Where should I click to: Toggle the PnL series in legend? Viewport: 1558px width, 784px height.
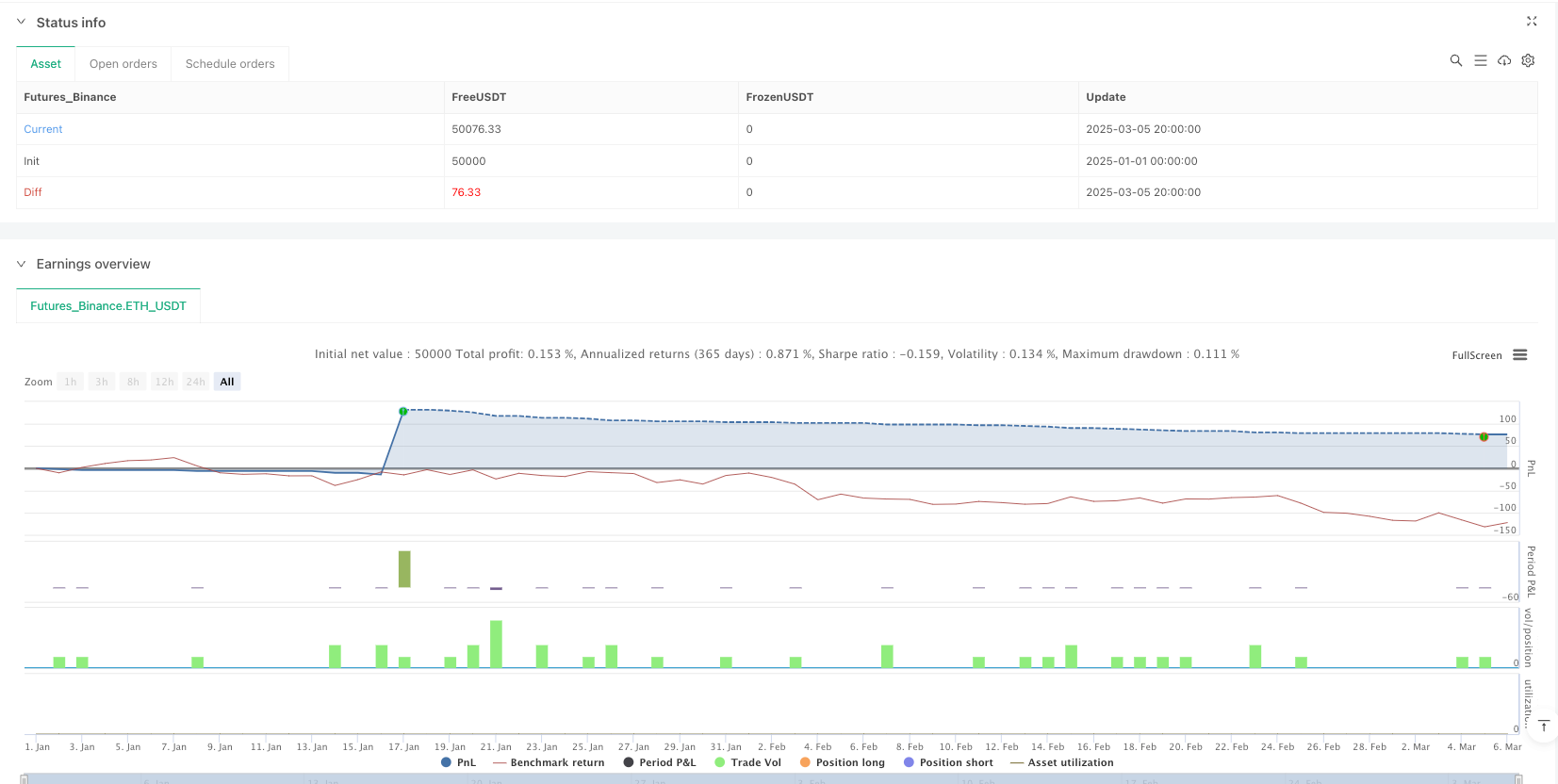tap(458, 762)
